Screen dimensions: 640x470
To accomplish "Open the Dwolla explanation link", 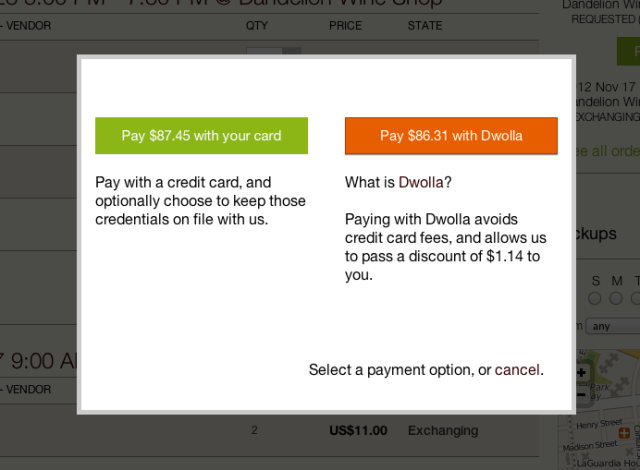I will pyautogui.click(x=421, y=183).
